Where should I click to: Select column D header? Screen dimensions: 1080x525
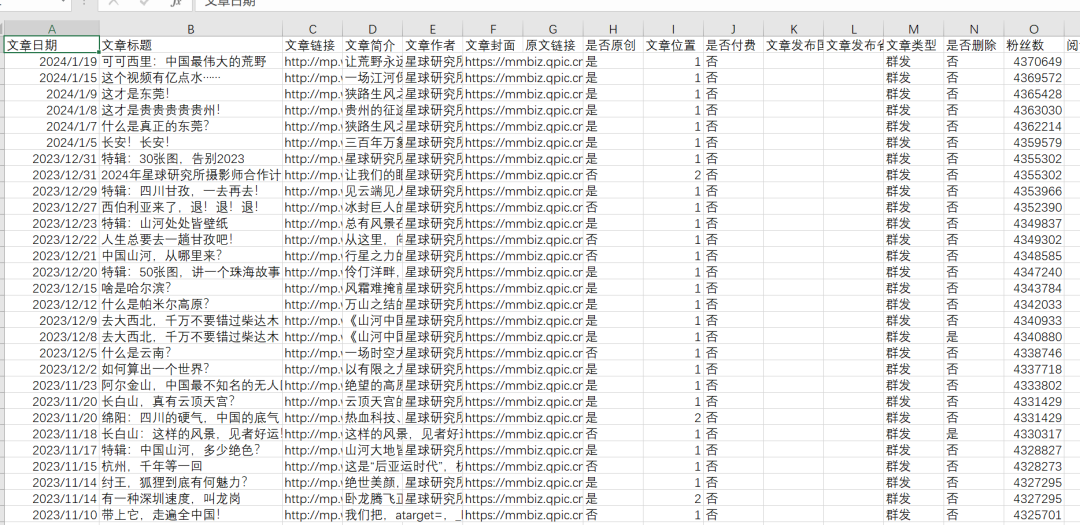pyautogui.click(x=372, y=29)
